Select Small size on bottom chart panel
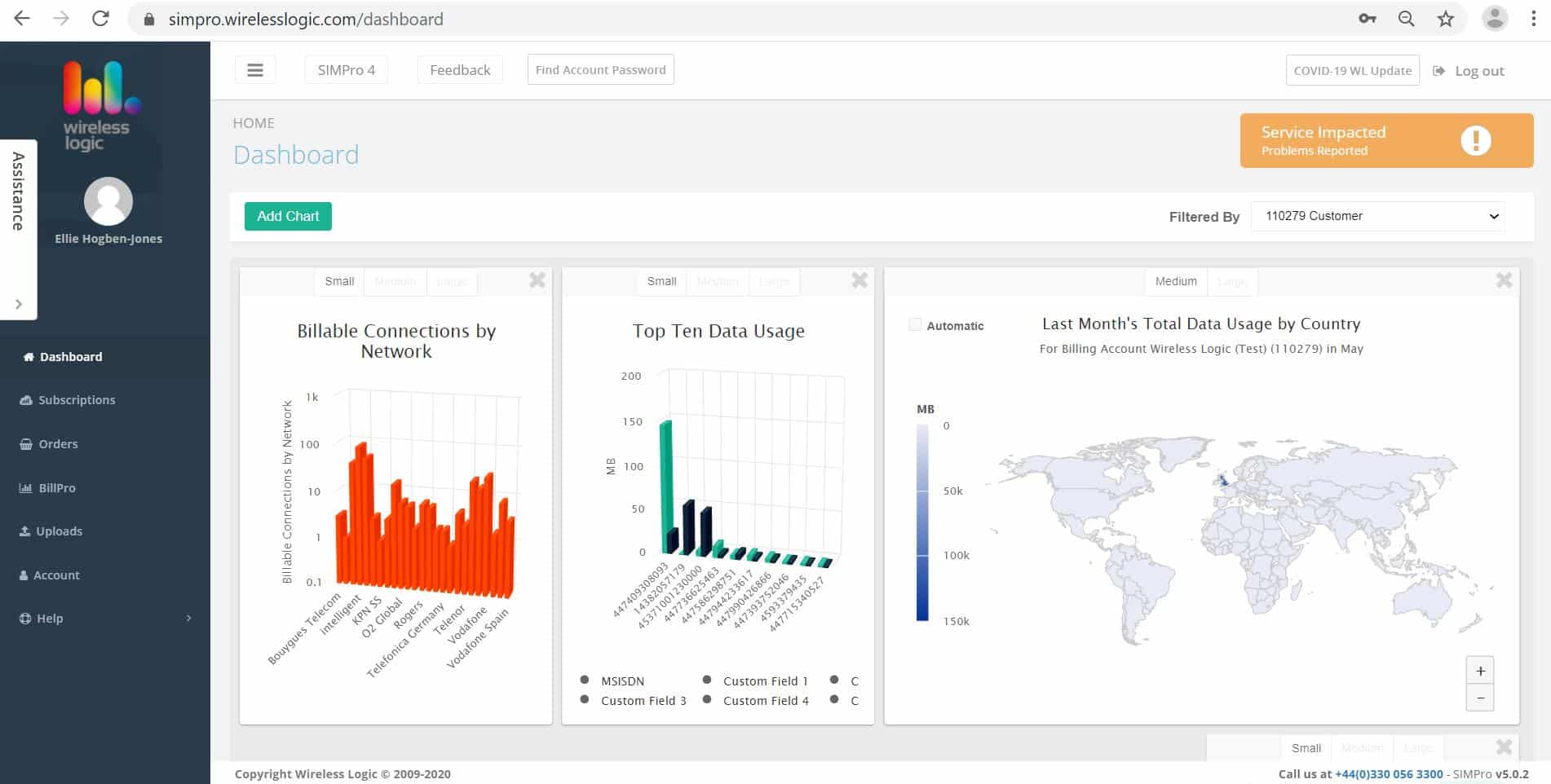The image size is (1551, 784). (x=1306, y=748)
